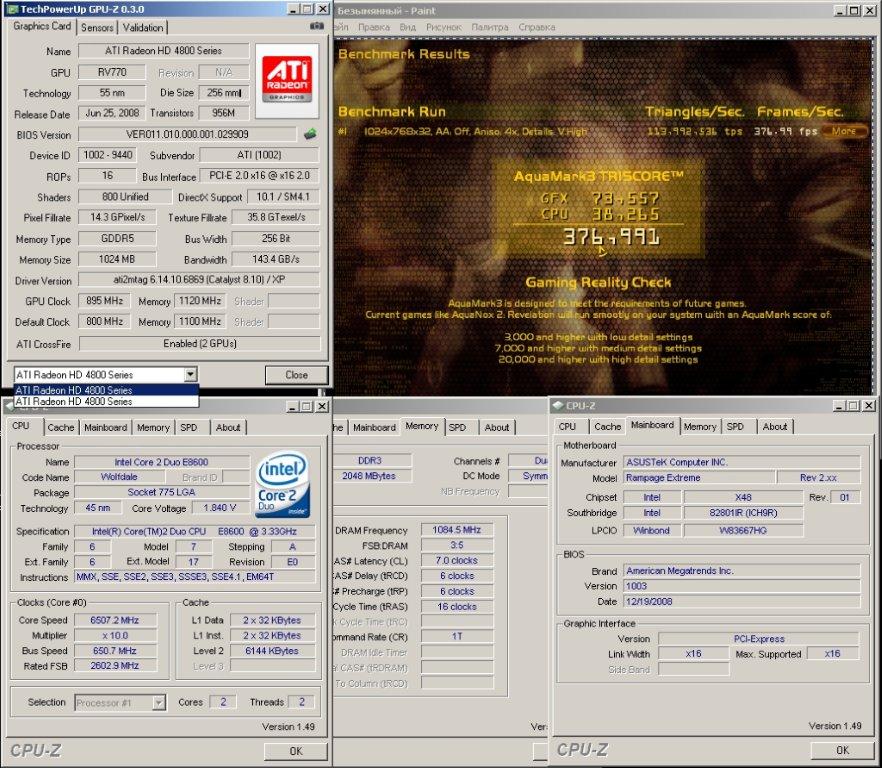Click the Close button in GPU-Z
The height and width of the screenshot is (768, 882).
[x=296, y=375]
